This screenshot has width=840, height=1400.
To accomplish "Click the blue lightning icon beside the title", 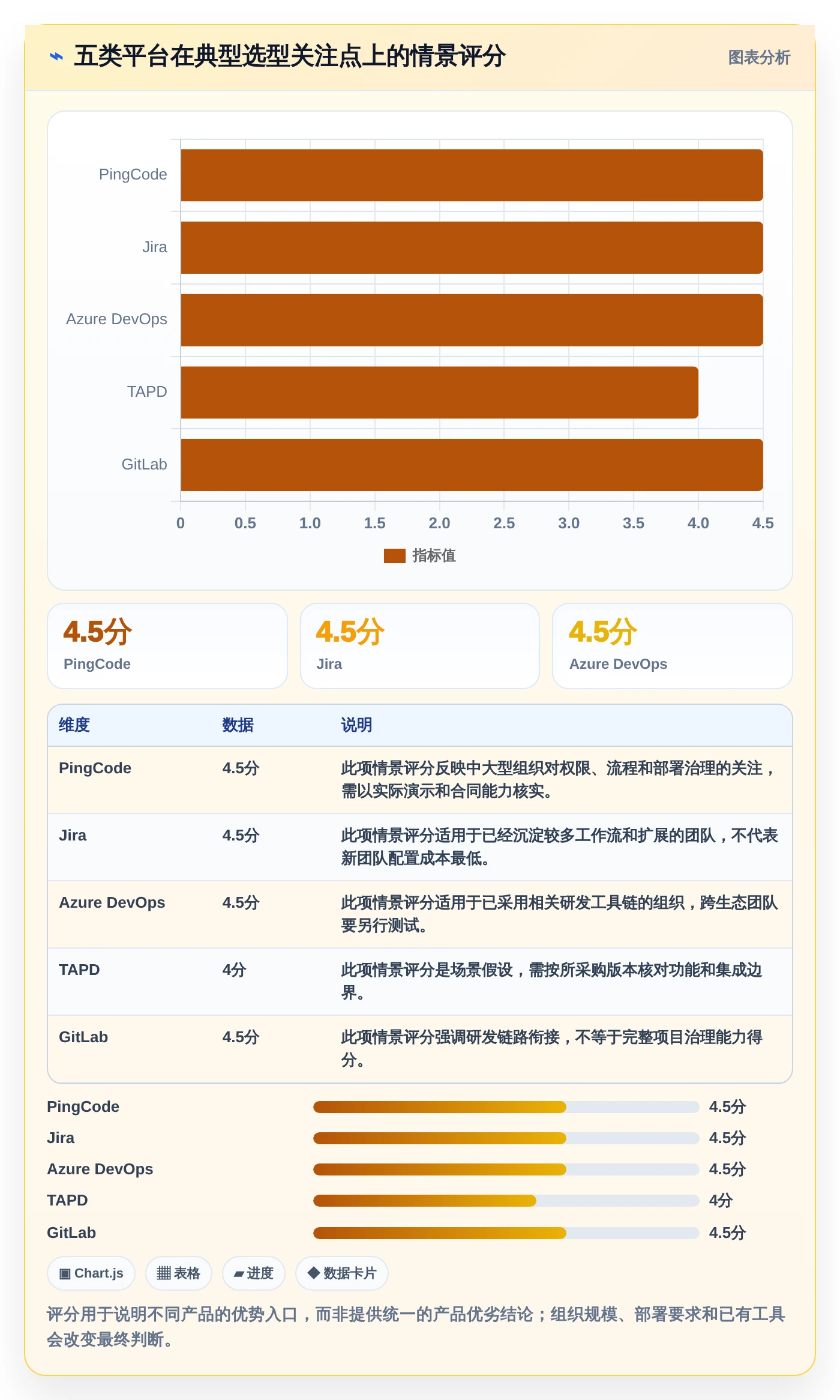I will tap(56, 57).
